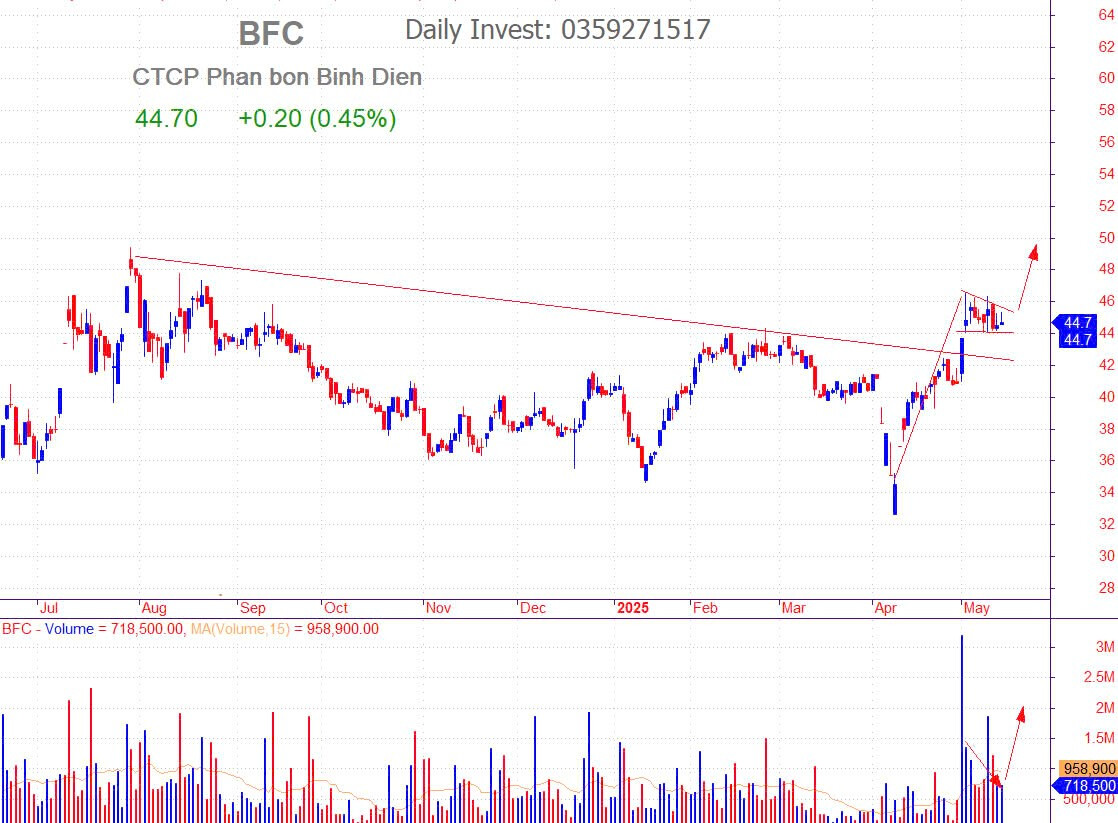Click the 34 price axis label
This screenshot has height=823, width=1118.
tap(1106, 492)
